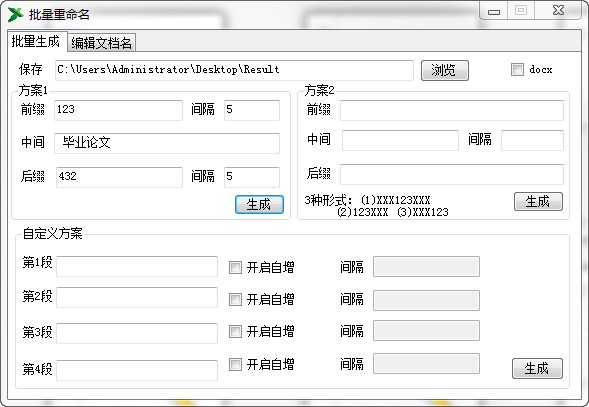This screenshot has width=589, height=407.
Task: Minimize the 批量重命名 window
Action: click(x=494, y=11)
